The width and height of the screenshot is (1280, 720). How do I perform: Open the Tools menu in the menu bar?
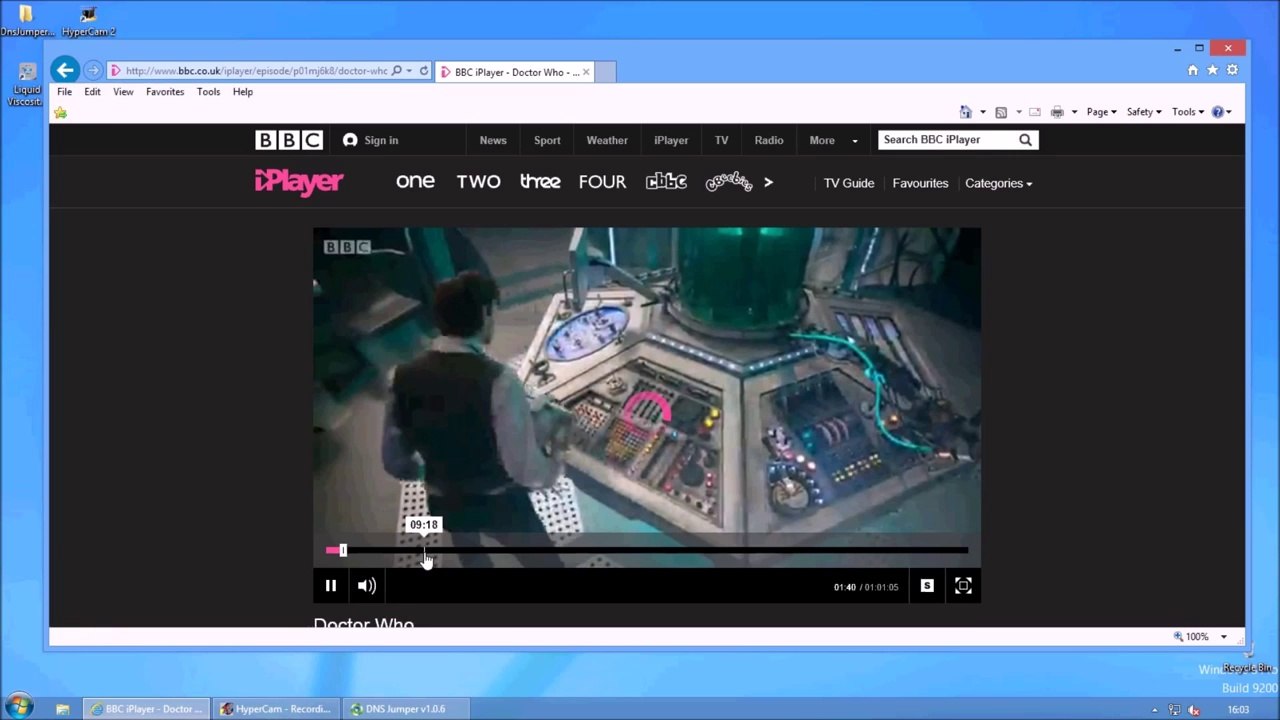[208, 92]
